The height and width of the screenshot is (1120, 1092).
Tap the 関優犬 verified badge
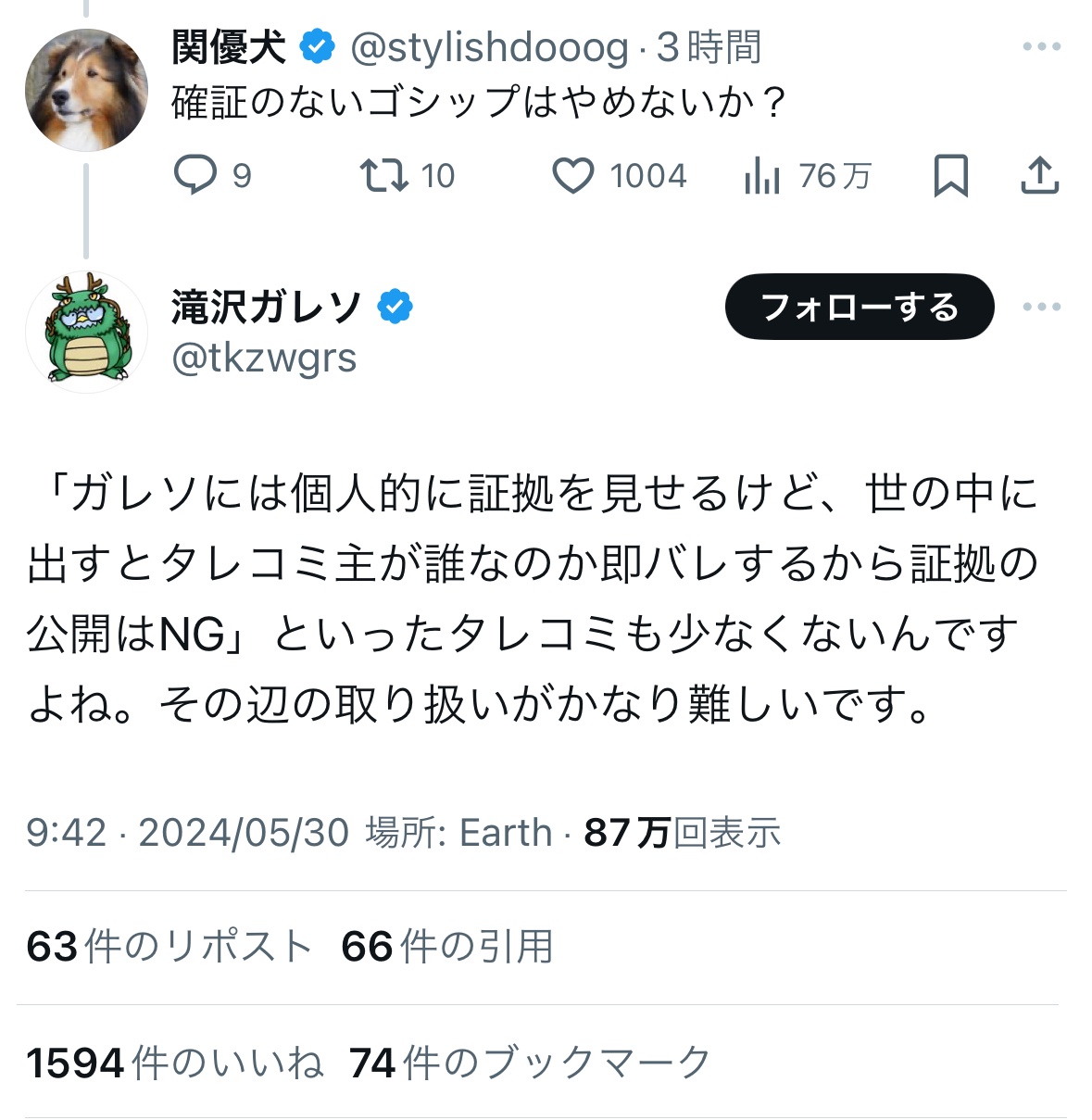pos(318,46)
